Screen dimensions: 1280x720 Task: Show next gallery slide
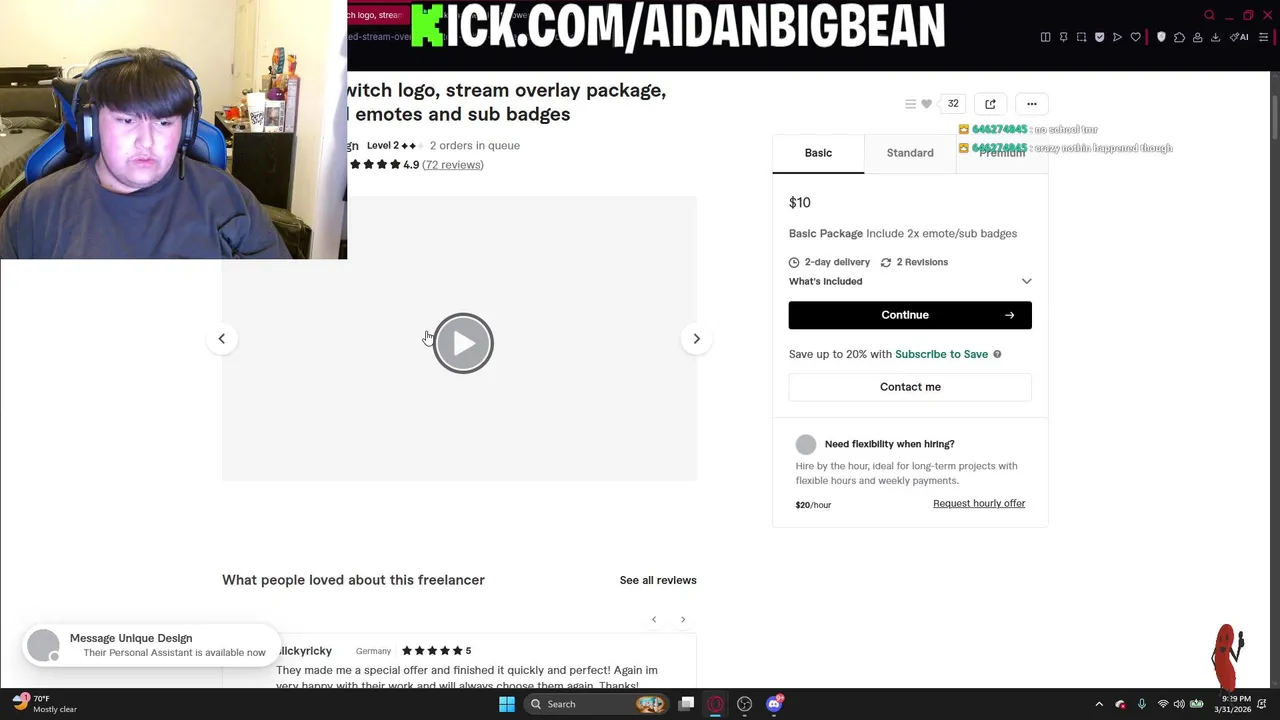pyautogui.click(x=697, y=339)
